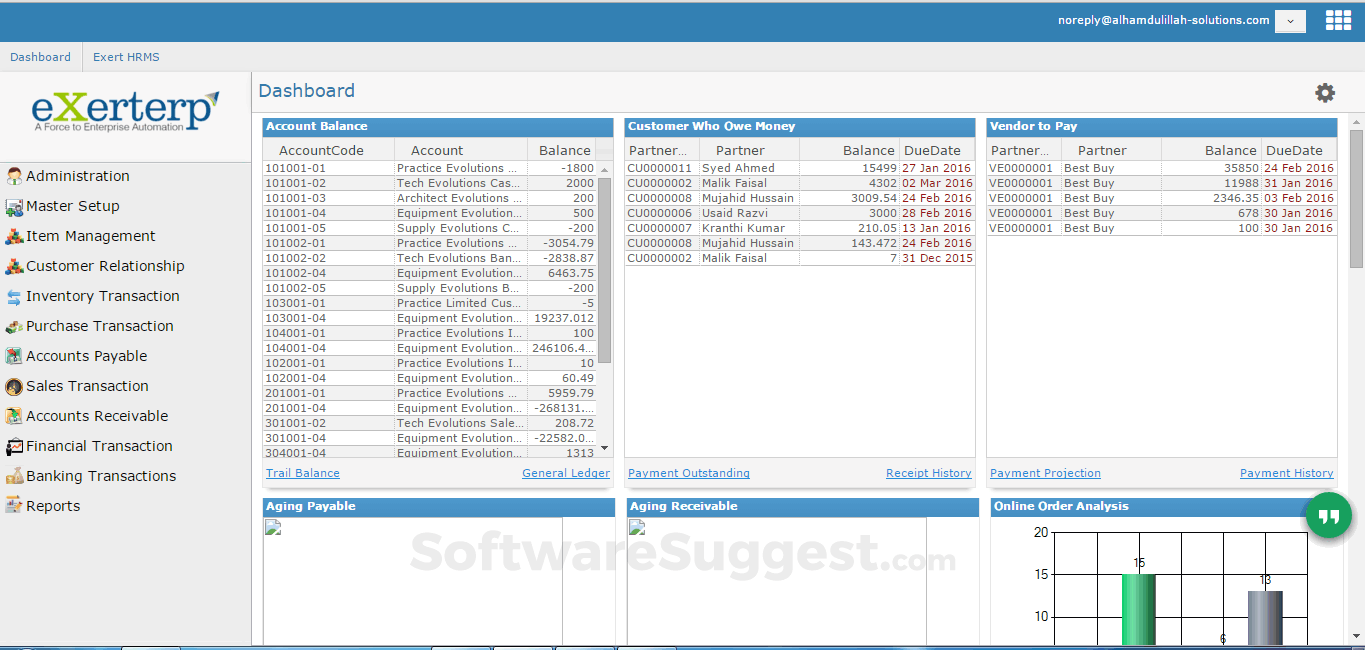Screen dimensions: 1365x650
Task: Open the Master Setup module icon
Action: [14, 206]
